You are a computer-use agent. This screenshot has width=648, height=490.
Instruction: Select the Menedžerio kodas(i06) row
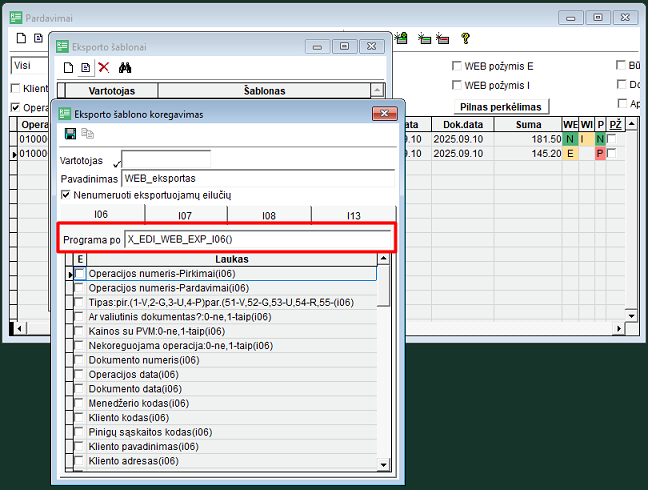point(231,403)
